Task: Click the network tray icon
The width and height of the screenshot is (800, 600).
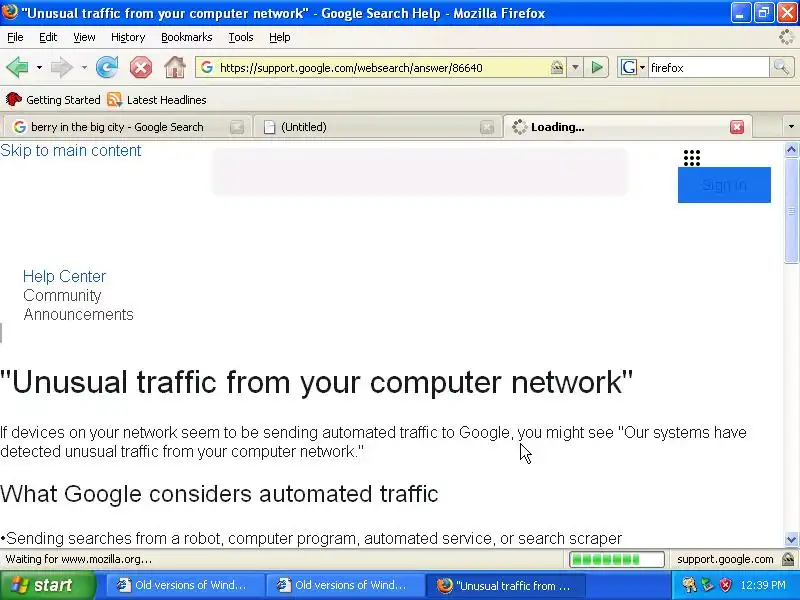Action: [x=707, y=585]
